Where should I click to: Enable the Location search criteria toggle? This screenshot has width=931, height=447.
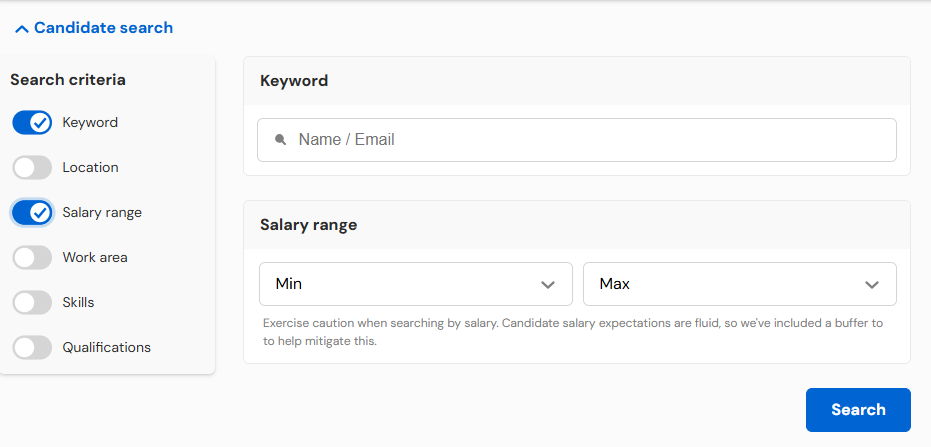tap(32, 168)
